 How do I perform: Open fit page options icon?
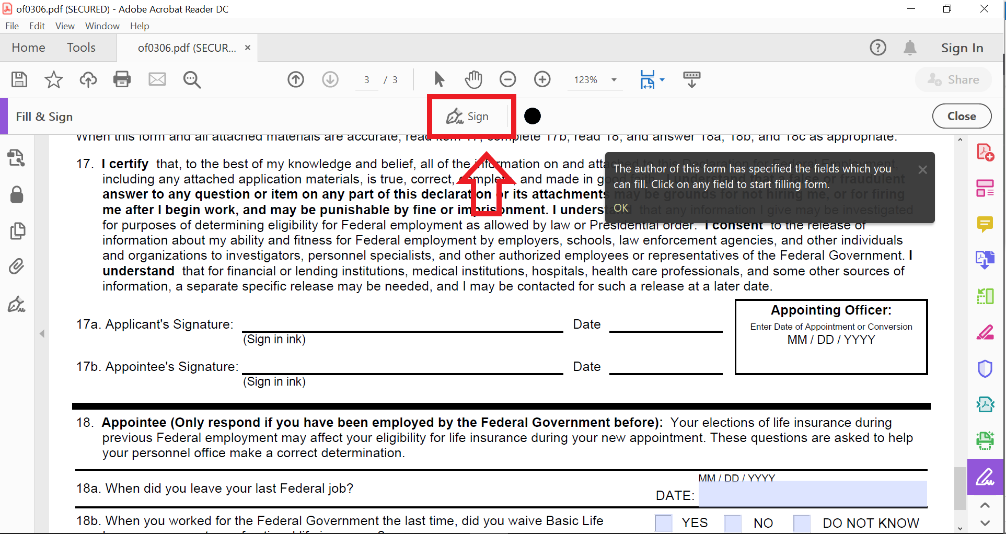click(647, 80)
